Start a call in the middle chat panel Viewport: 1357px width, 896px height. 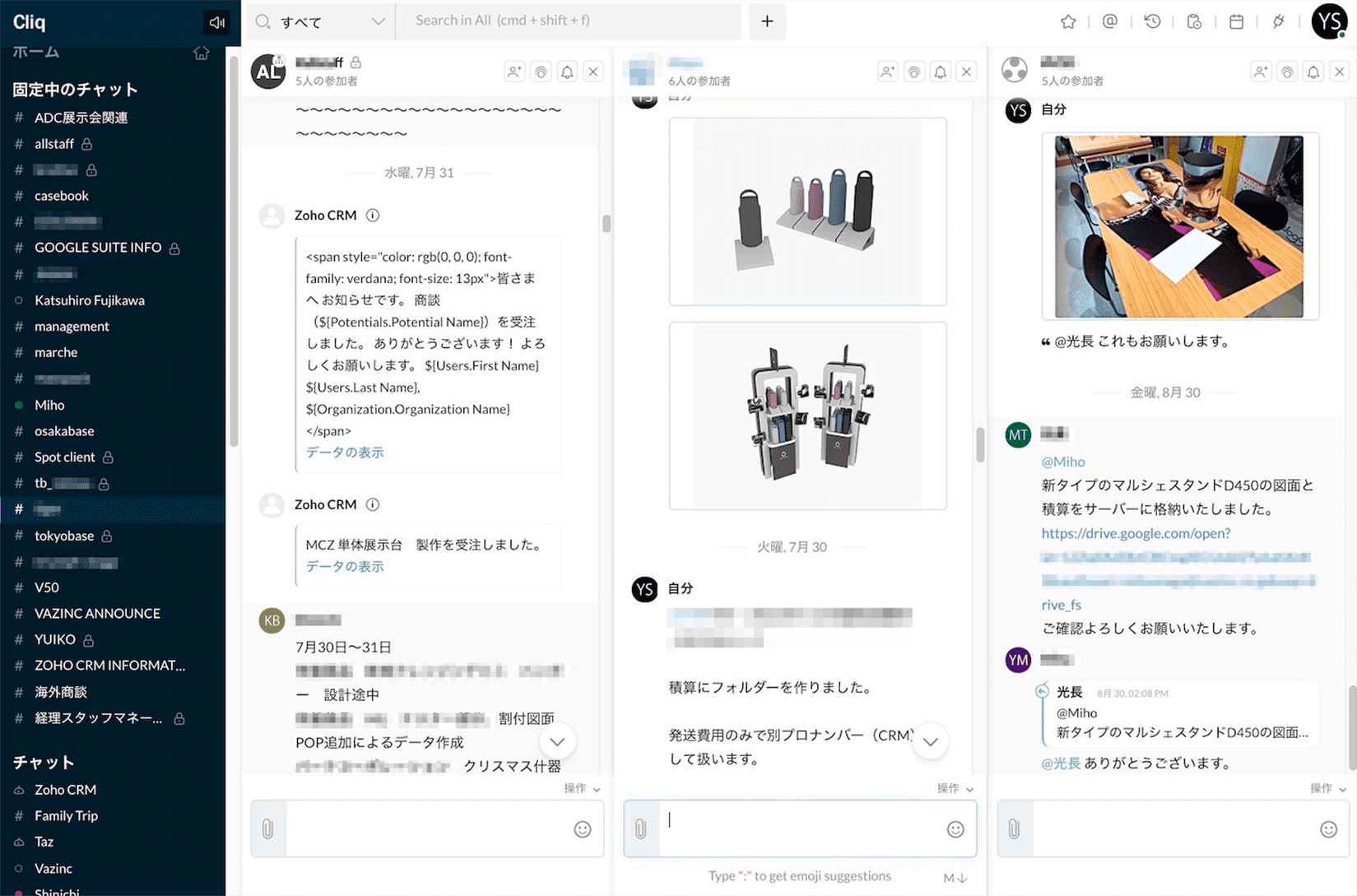click(x=913, y=72)
